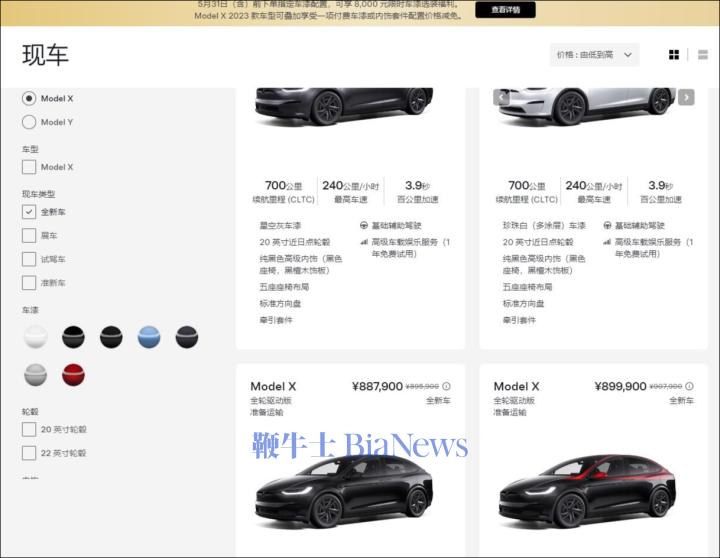The height and width of the screenshot is (558, 720).
Task: Click the 现车 page heading
Action: click(x=45, y=55)
